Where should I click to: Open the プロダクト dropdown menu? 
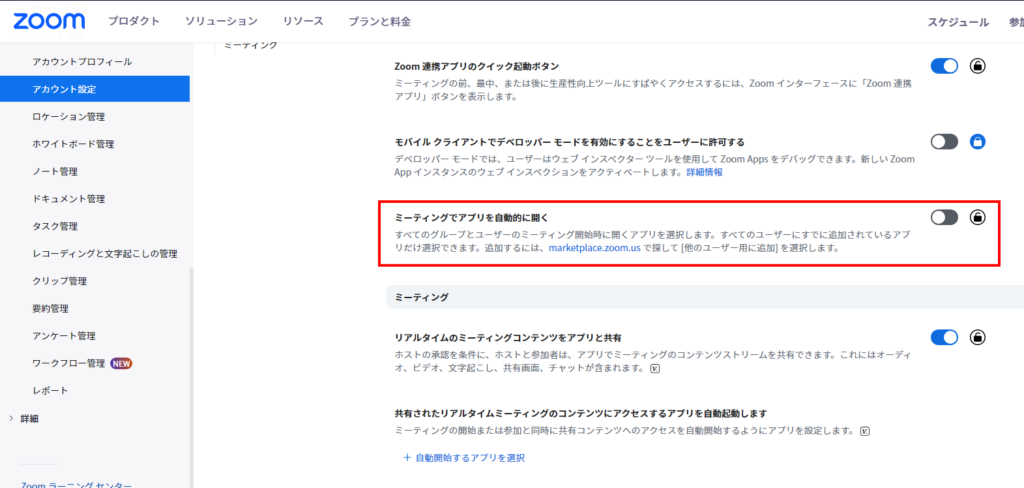(135, 22)
